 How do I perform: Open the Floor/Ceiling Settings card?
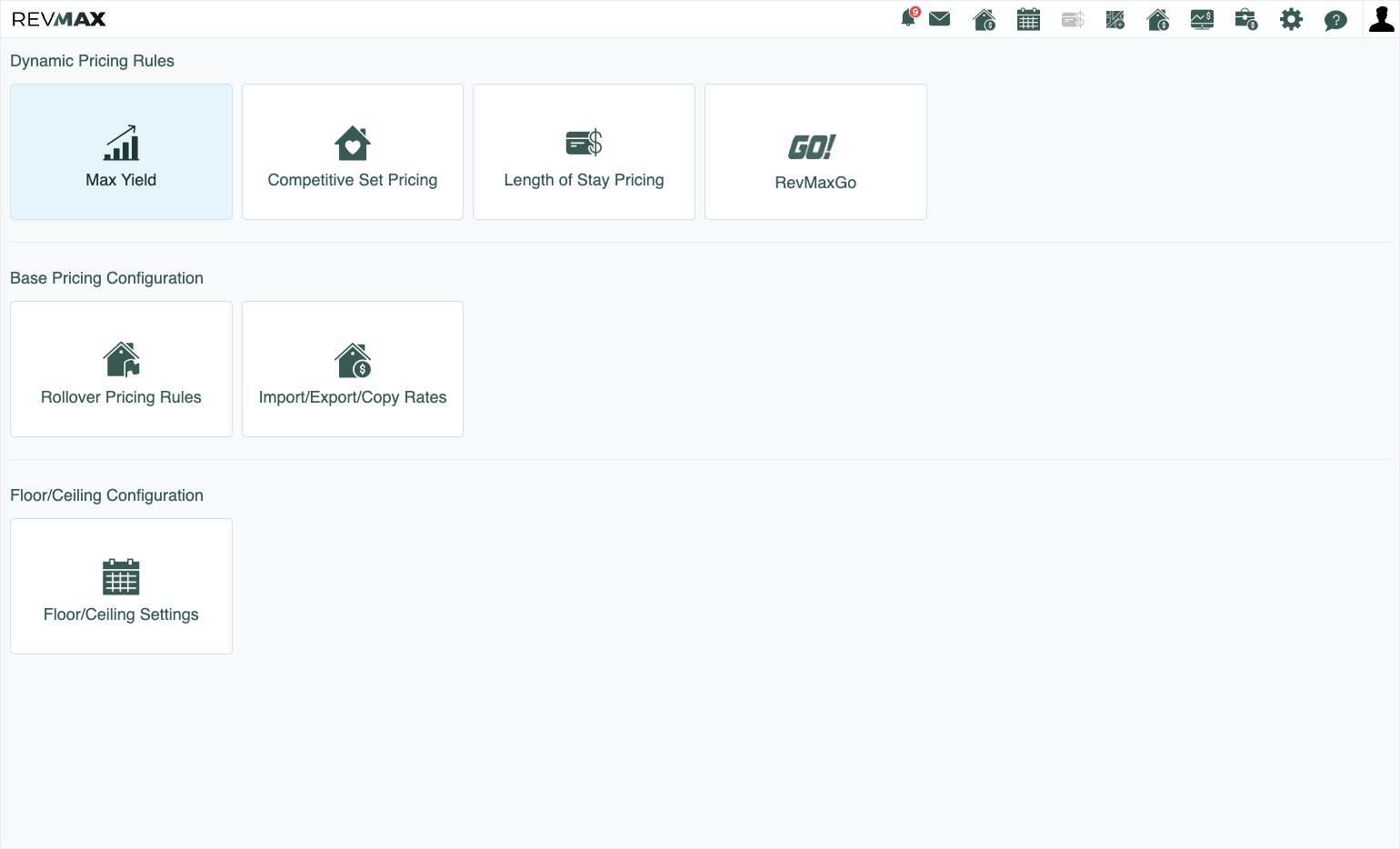click(x=121, y=586)
